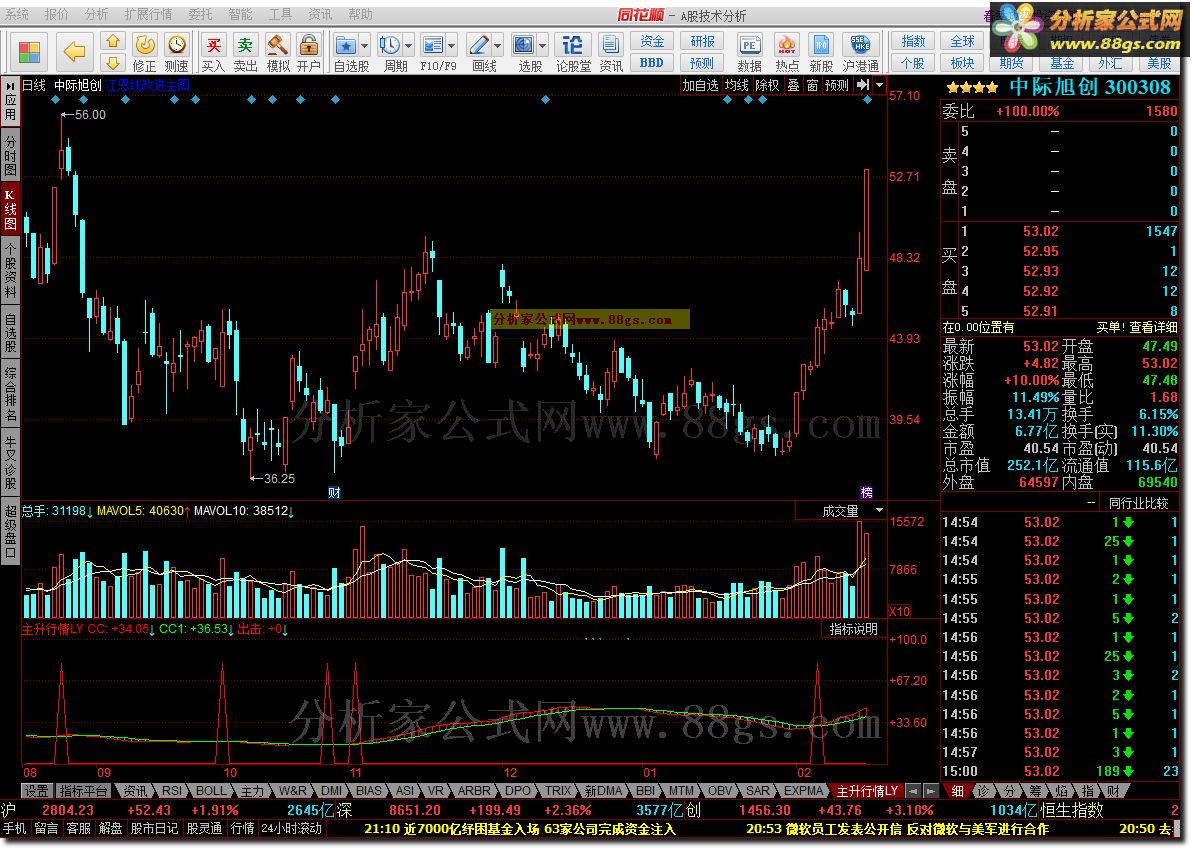Toggle the 均线 moving average lines
Image resolution: width=1192 pixels, height=849 pixels.
737,85
